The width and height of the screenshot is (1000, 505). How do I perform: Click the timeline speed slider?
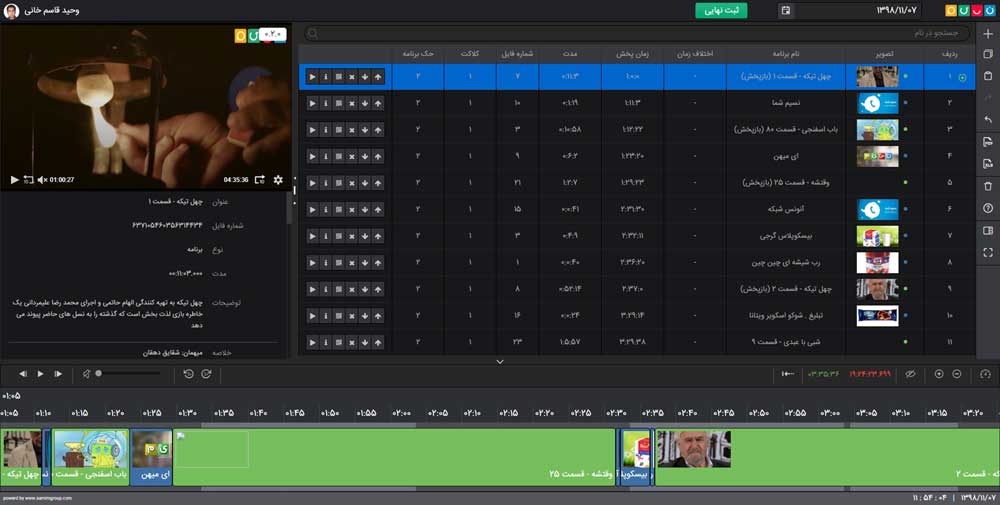pos(128,374)
